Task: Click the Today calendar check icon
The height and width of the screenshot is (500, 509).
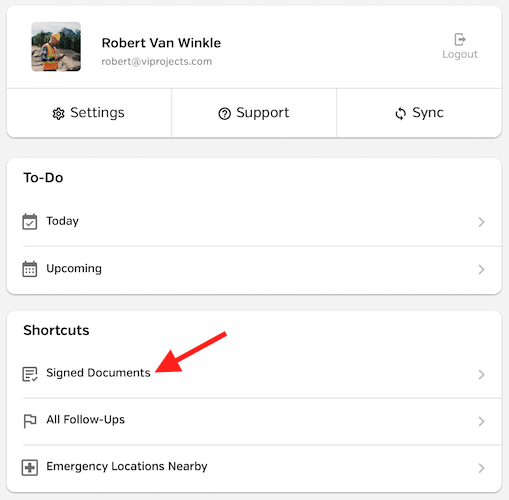Action: tap(30, 222)
